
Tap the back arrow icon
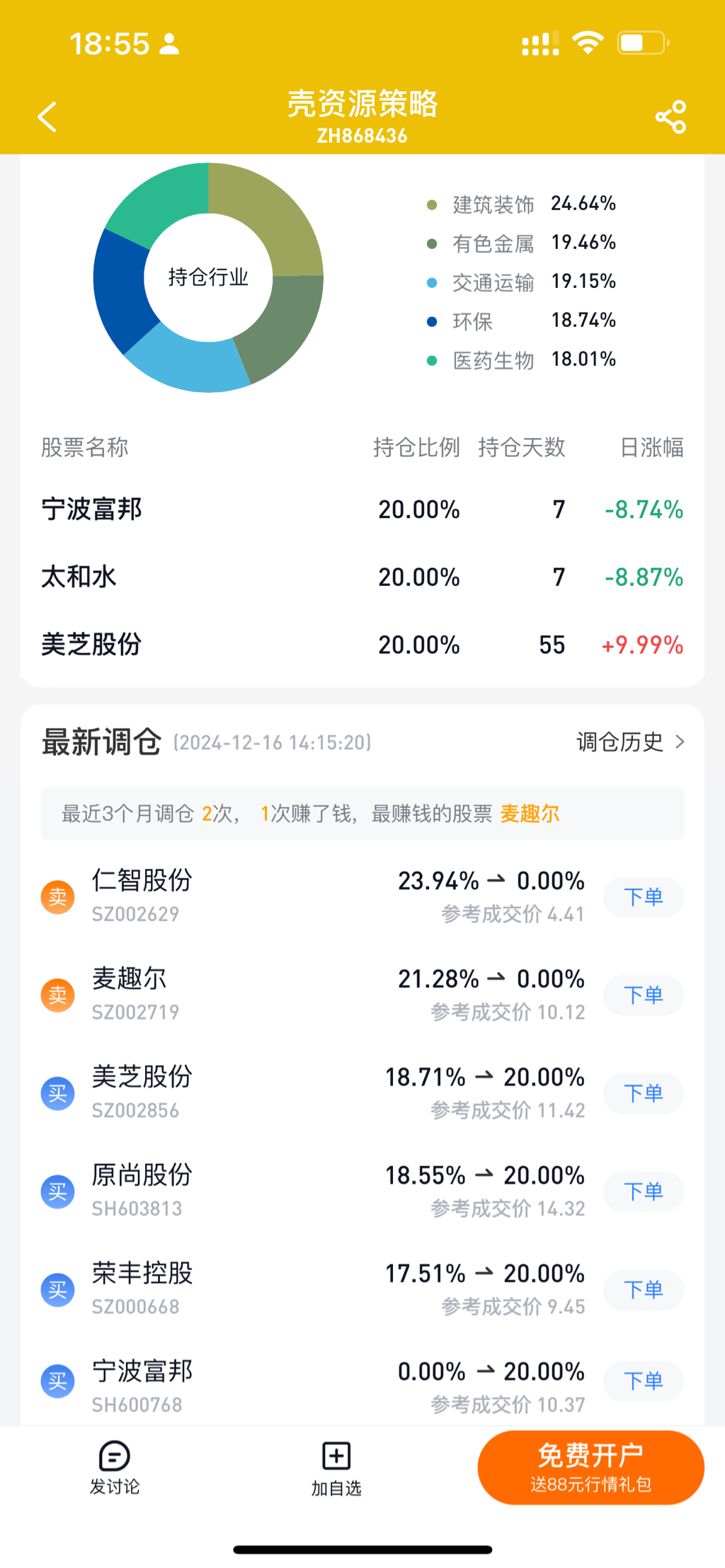click(x=47, y=117)
